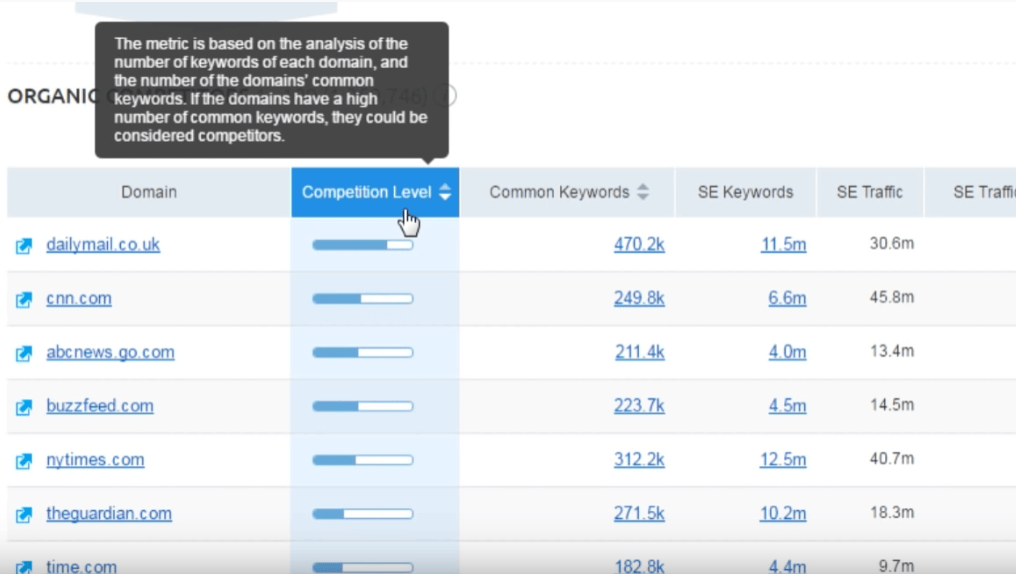
Task: Sort by Common Keywords arrows
Action: point(643,192)
